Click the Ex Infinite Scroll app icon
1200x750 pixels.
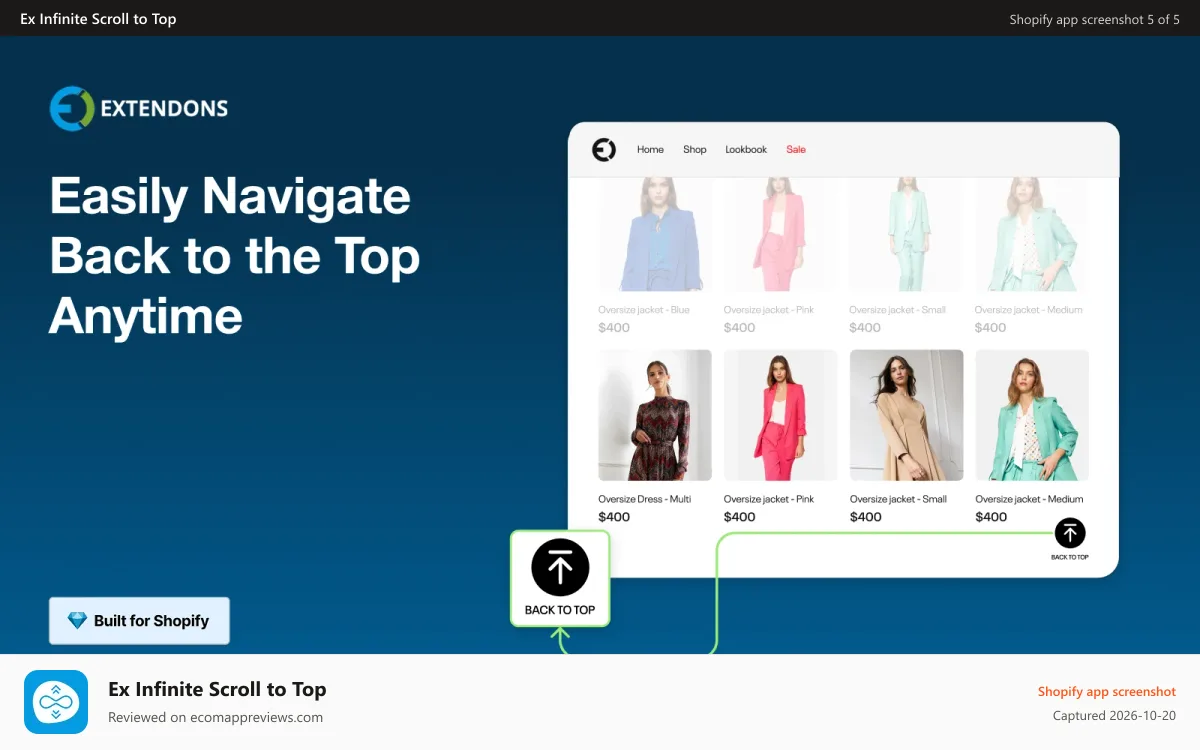56,702
